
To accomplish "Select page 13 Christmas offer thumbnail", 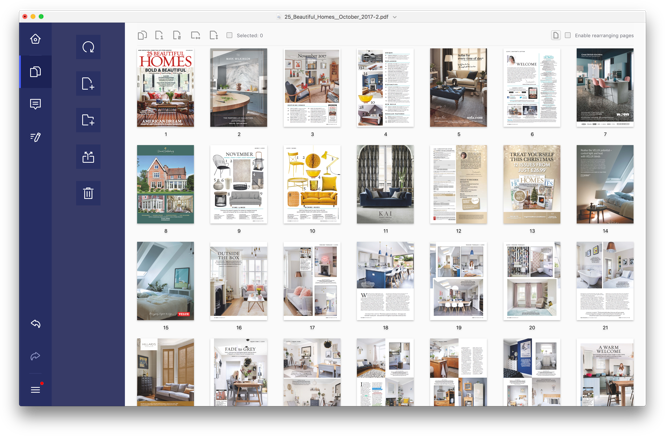I will click(532, 184).
